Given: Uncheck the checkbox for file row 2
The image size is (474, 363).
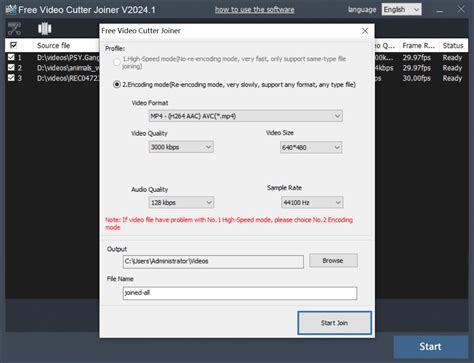Looking at the screenshot, I should [x=11, y=68].
